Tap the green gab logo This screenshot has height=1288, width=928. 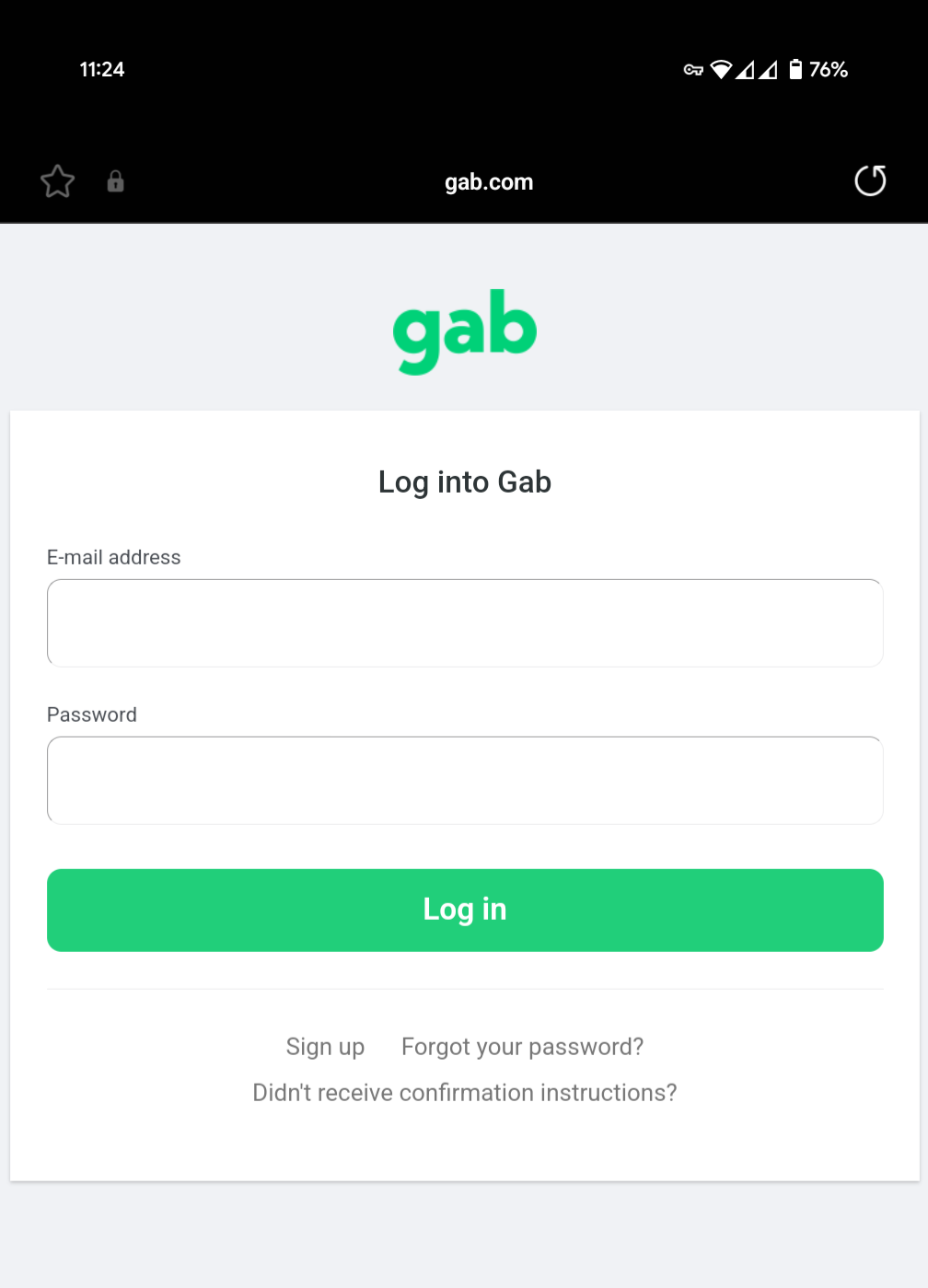pyautogui.click(x=465, y=331)
